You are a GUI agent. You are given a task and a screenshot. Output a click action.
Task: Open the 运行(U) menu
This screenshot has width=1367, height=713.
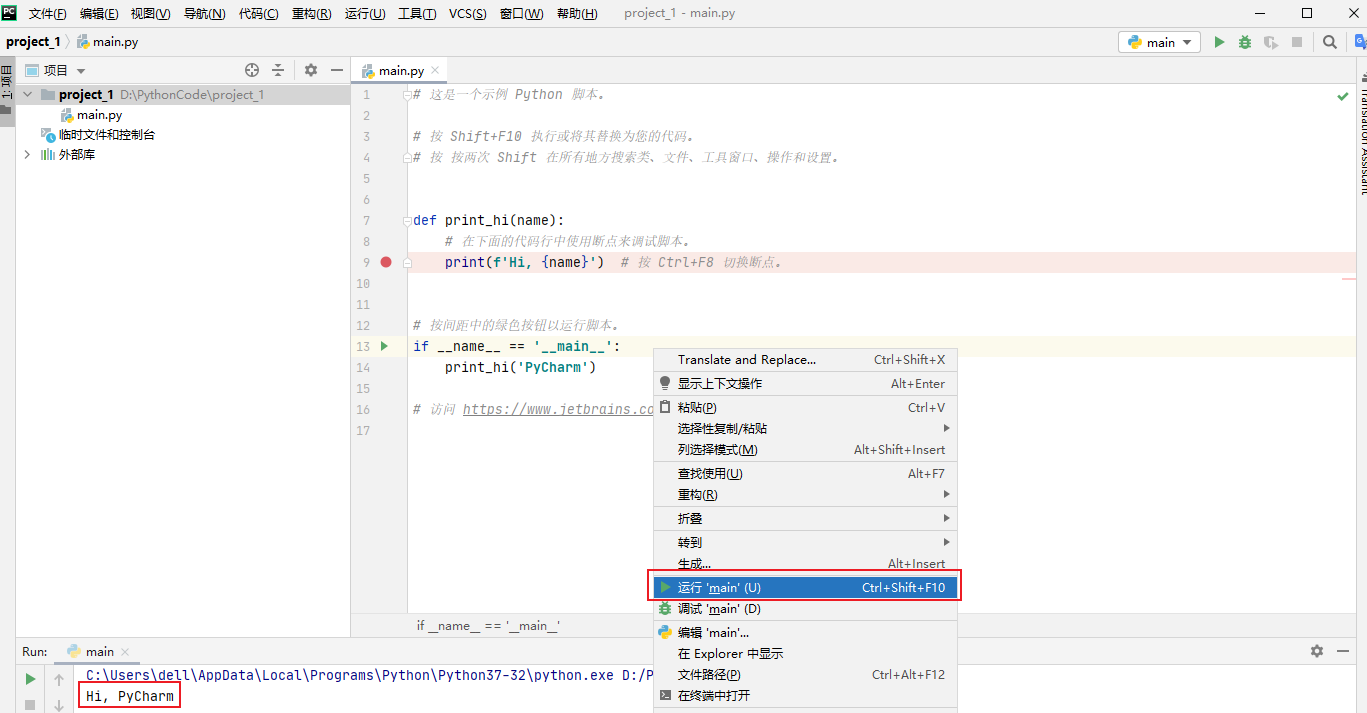click(365, 14)
